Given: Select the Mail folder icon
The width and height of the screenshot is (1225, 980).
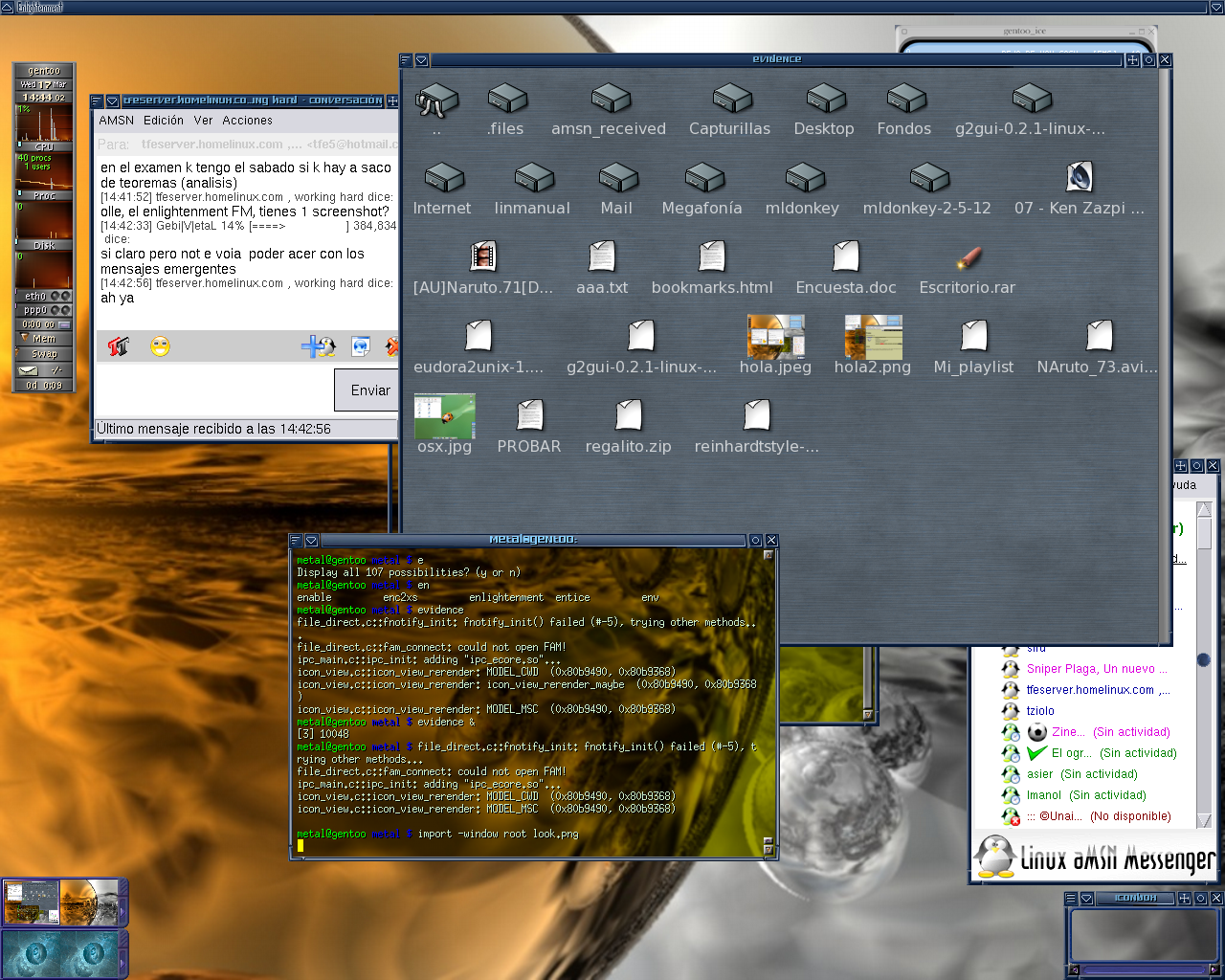Looking at the screenshot, I should point(618,177).
